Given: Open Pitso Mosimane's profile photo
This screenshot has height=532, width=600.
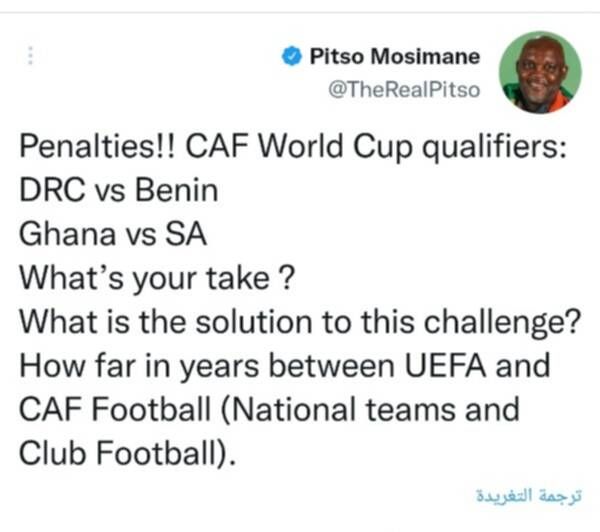Looking at the screenshot, I should [541, 71].
